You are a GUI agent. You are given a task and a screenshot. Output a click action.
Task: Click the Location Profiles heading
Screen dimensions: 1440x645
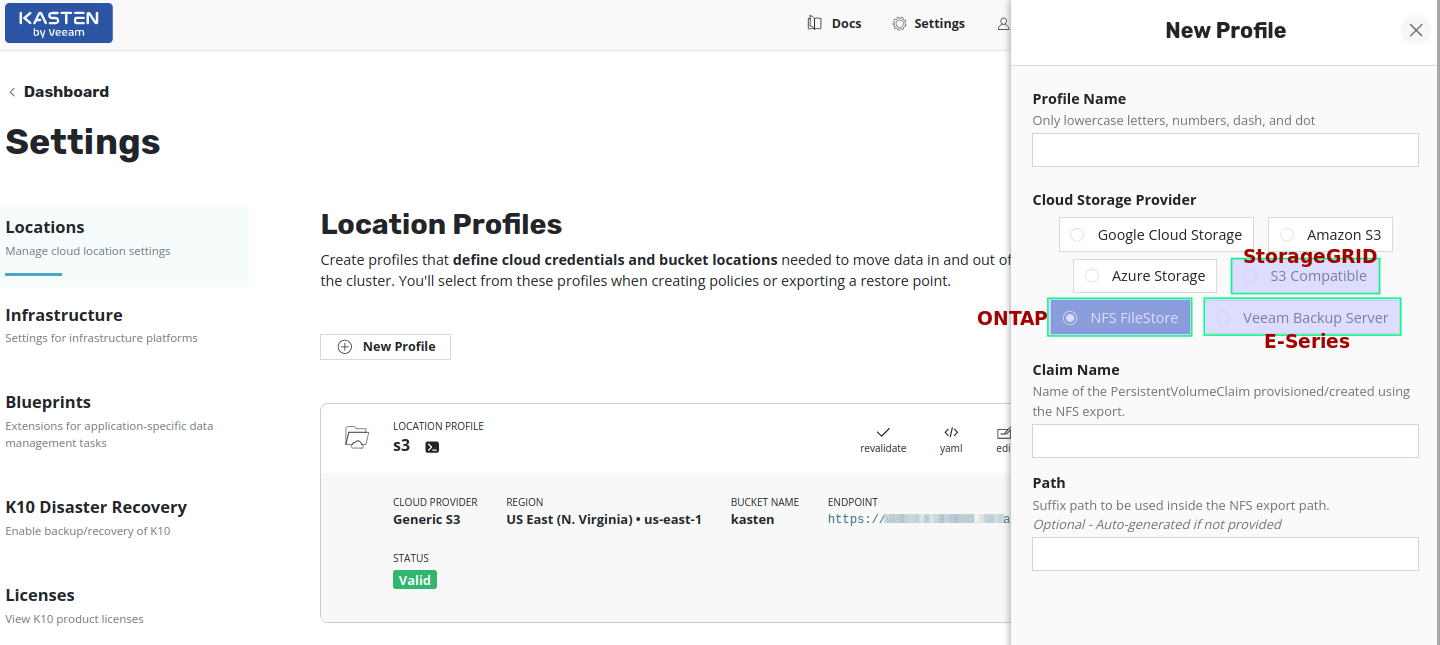pos(441,224)
